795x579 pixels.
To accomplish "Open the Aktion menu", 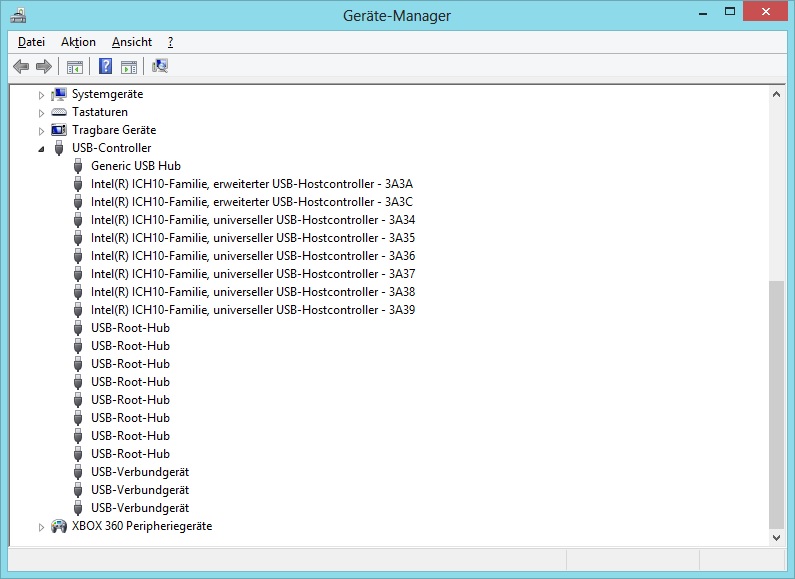I will [x=78, y=42].
